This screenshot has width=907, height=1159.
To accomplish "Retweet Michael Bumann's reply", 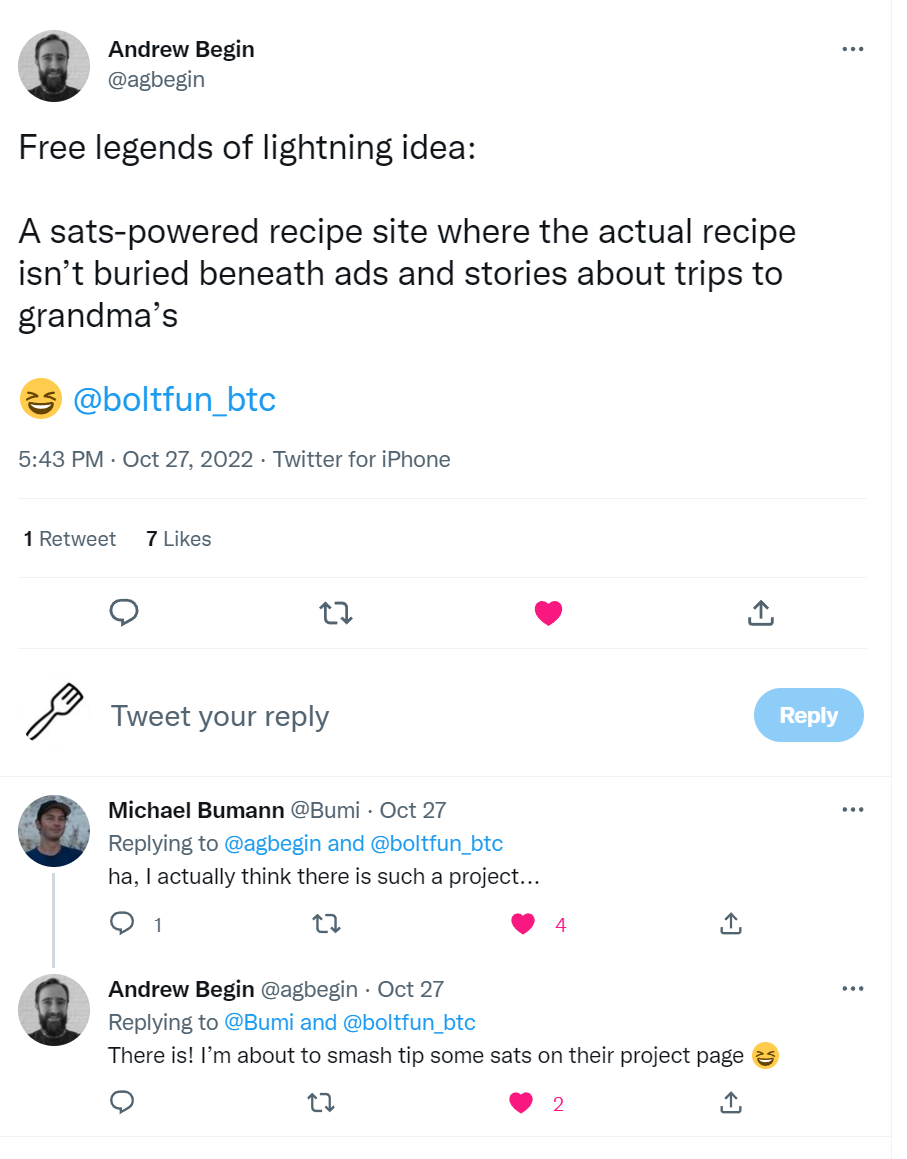I will pyautogui.click(x=327, y=924).
